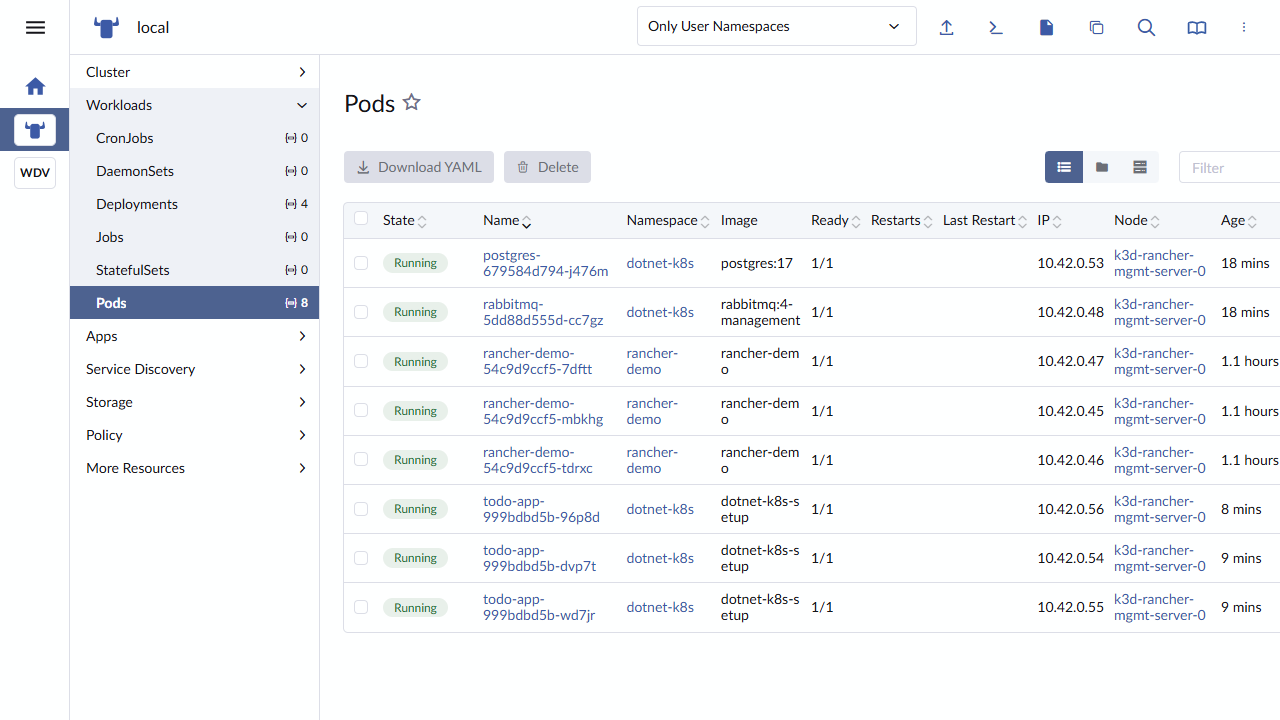Copy KubeConfig to clipboard icon
1280x720 pixels.
point(1097,27)
